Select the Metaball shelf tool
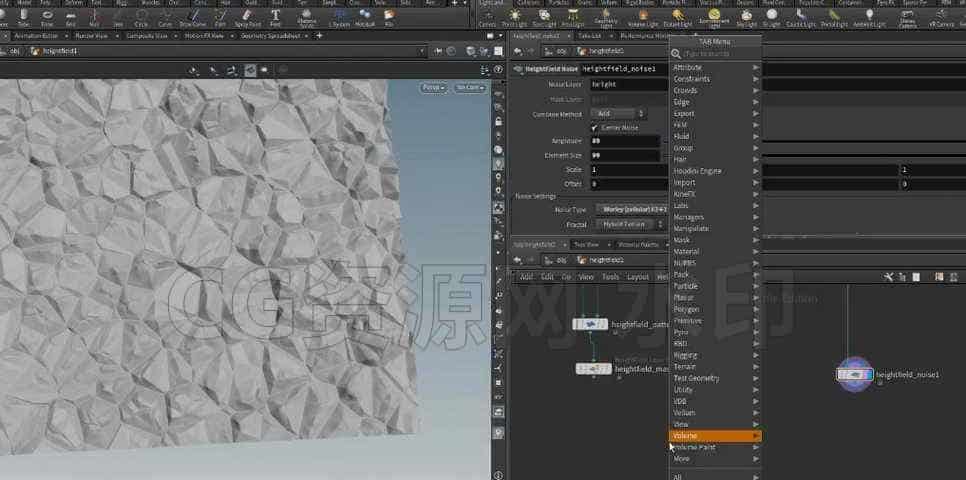Viewport: 966px width, 480px height. coord(365,17)
